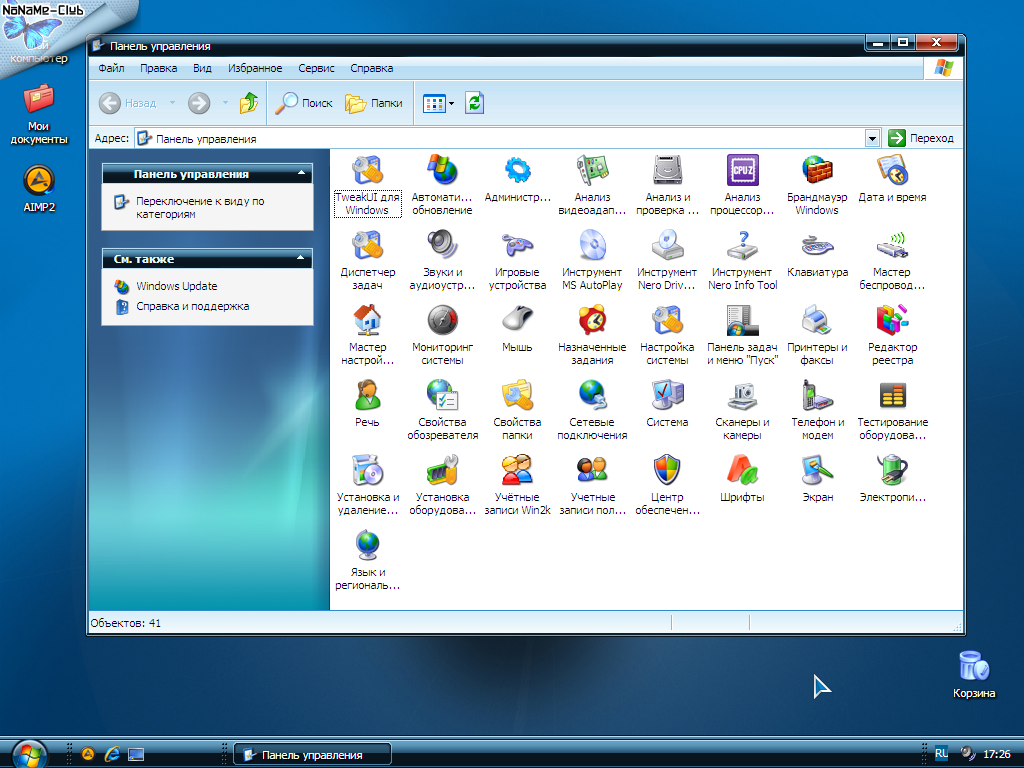The image size is (1024, 768).
Task: Open the Вид menu
Action: pyautogui.click(x=202, y=68)
